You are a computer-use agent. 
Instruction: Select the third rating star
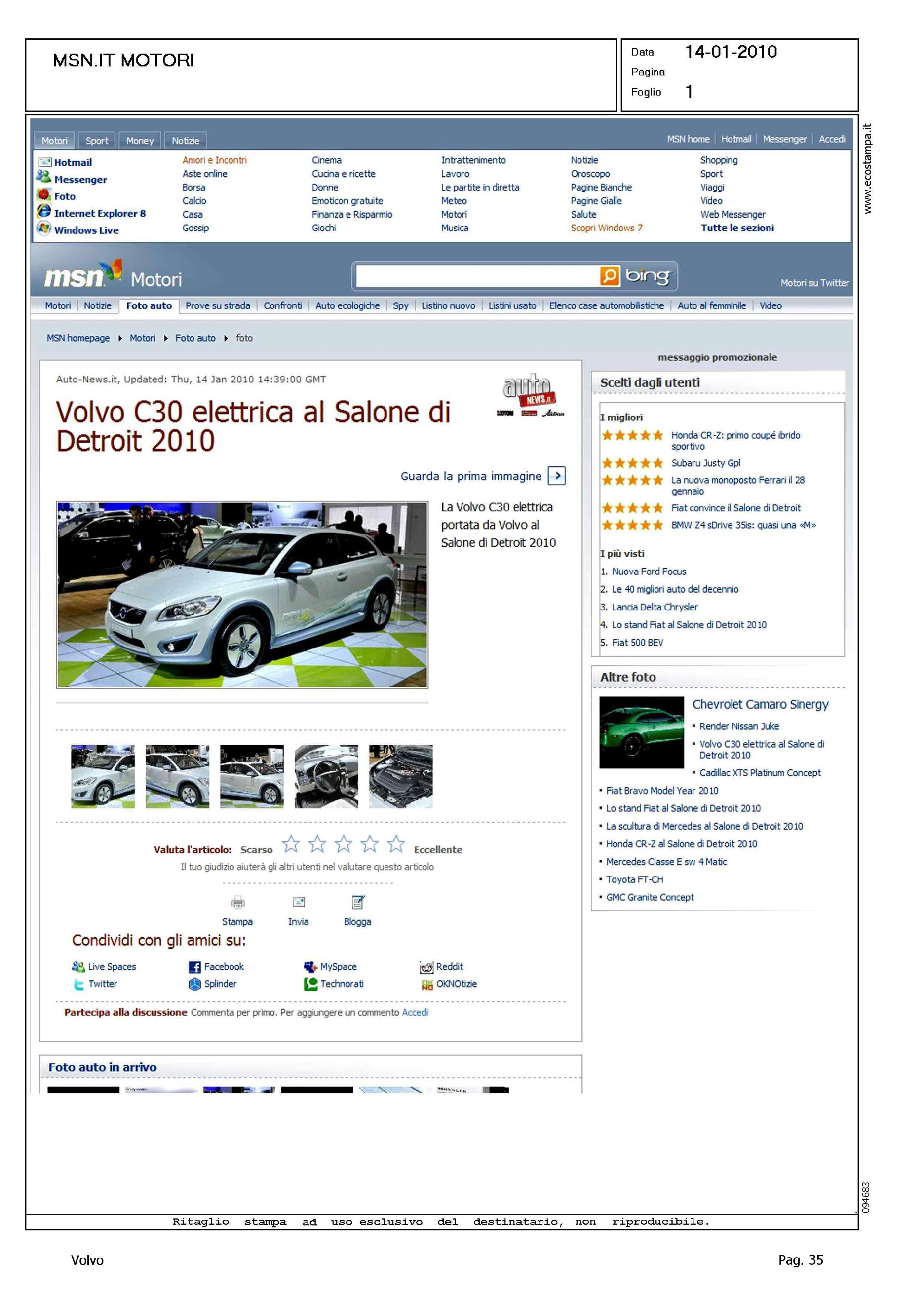343,844
